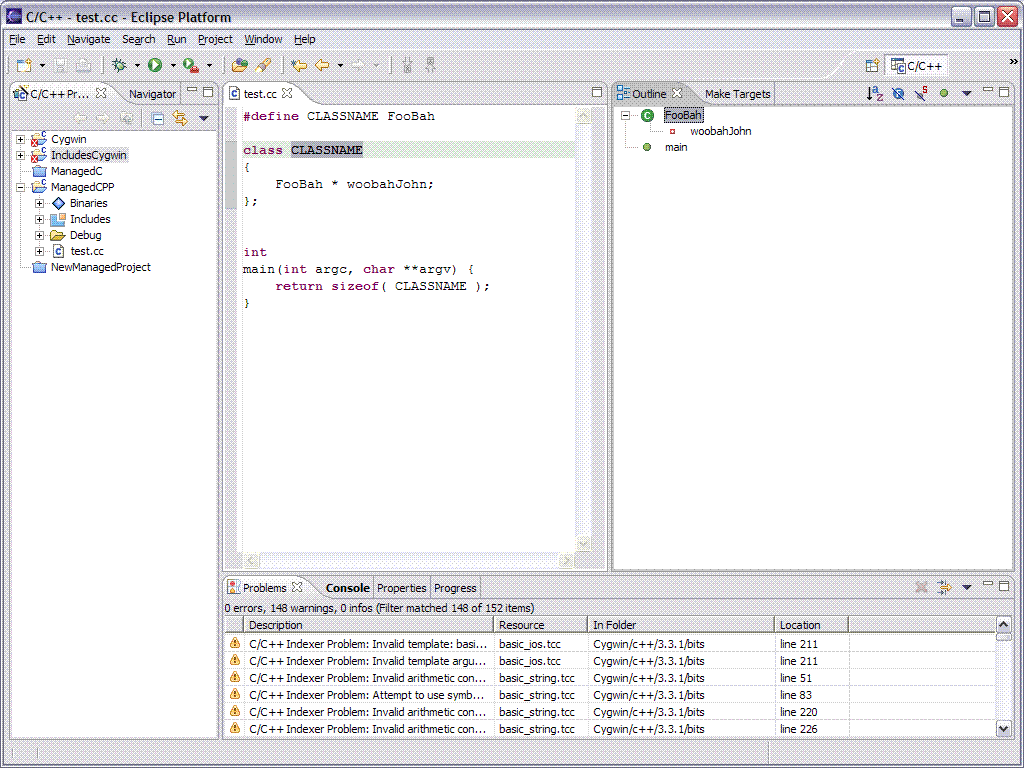The image size is (1024, 768).
Task: Click the New wizard toolbar icon
Action: [24, 65]
